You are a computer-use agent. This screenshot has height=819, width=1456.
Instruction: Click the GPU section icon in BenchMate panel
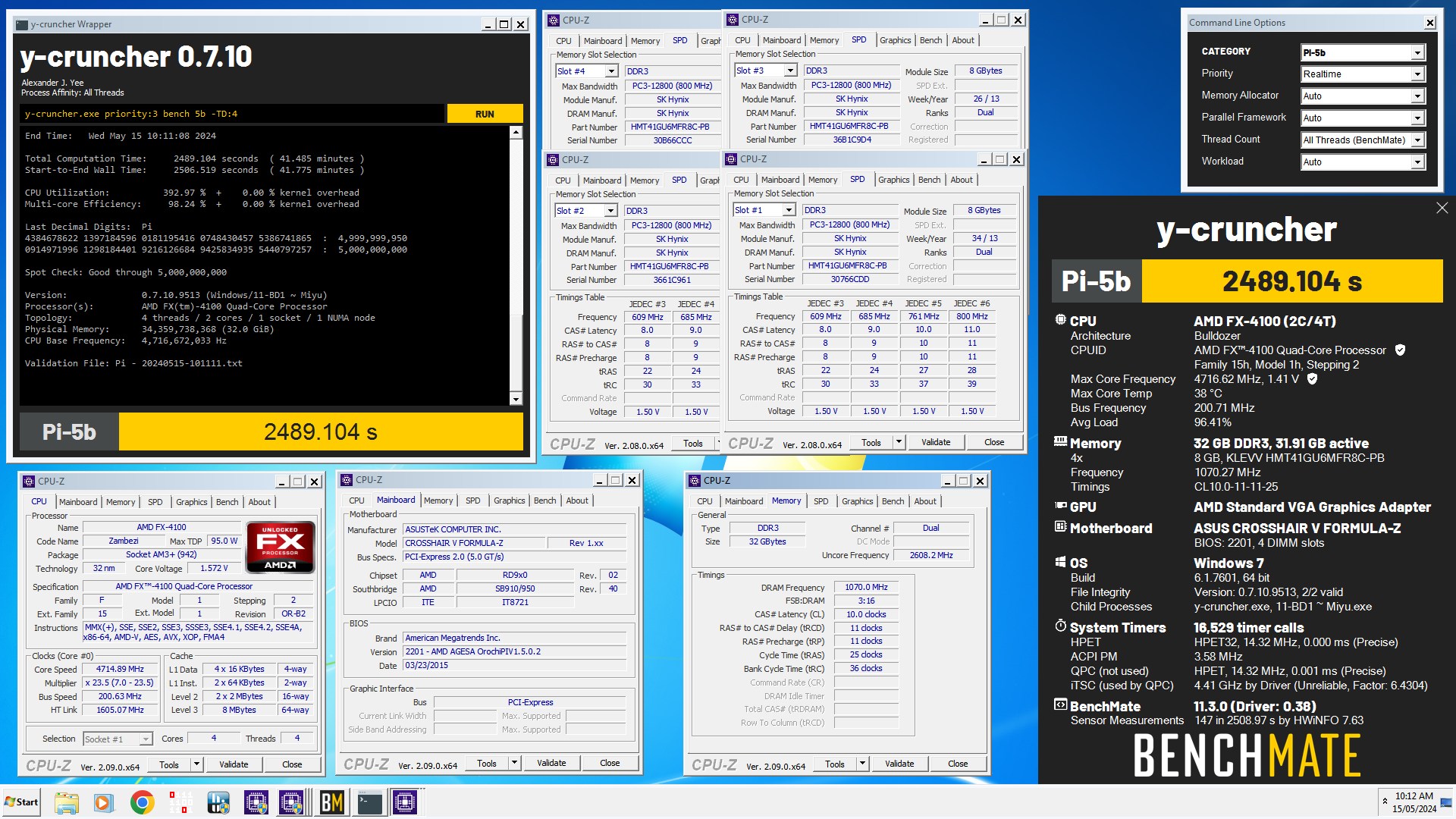pyautogui.click(x=1060, y=506)
